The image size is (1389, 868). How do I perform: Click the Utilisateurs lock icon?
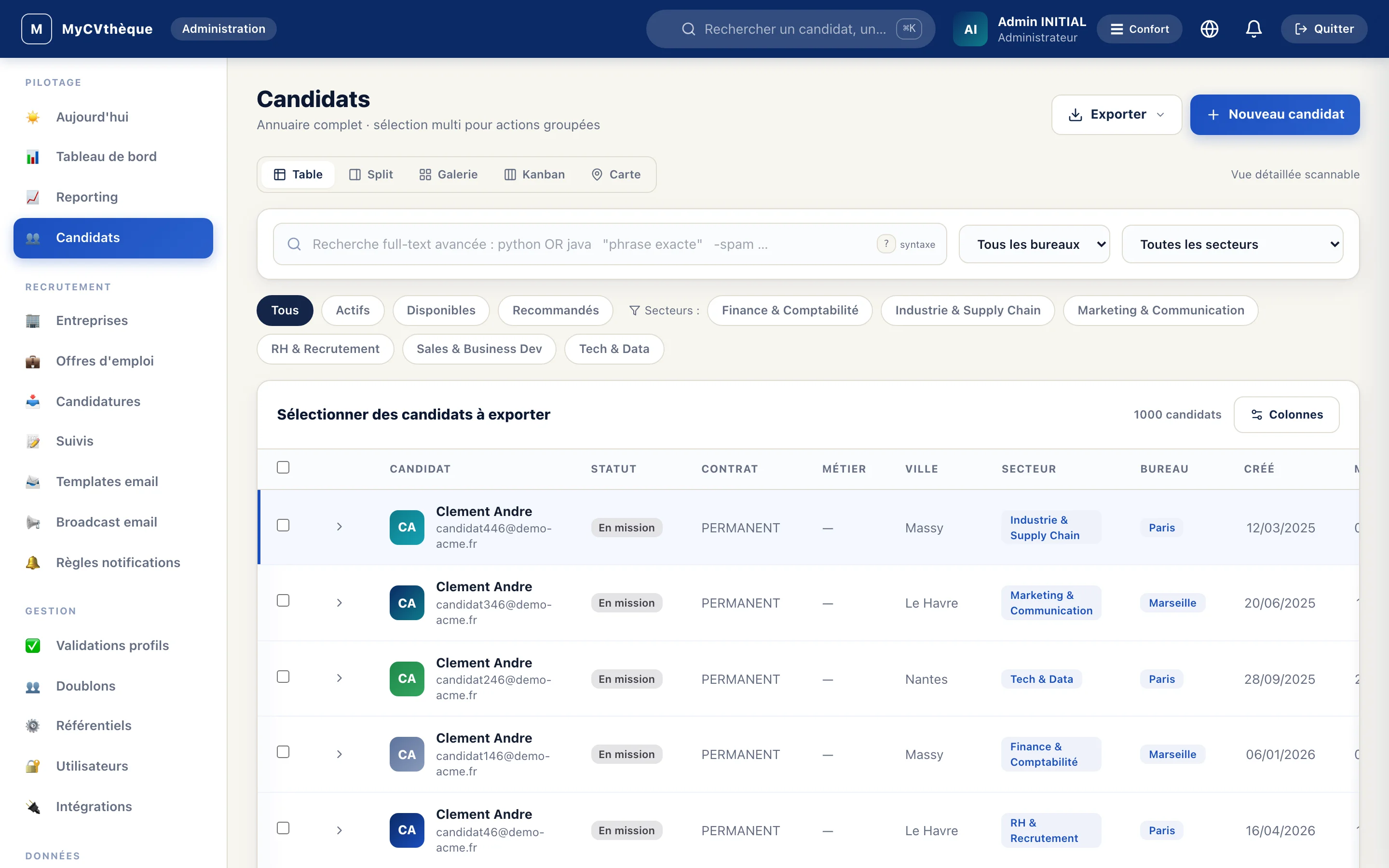(33, 766)
